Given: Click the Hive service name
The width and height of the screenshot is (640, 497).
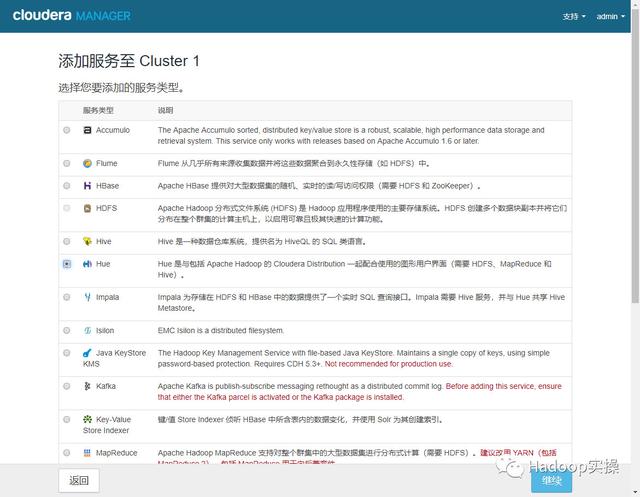Looking at the screenshot, I should click(104, 242).
